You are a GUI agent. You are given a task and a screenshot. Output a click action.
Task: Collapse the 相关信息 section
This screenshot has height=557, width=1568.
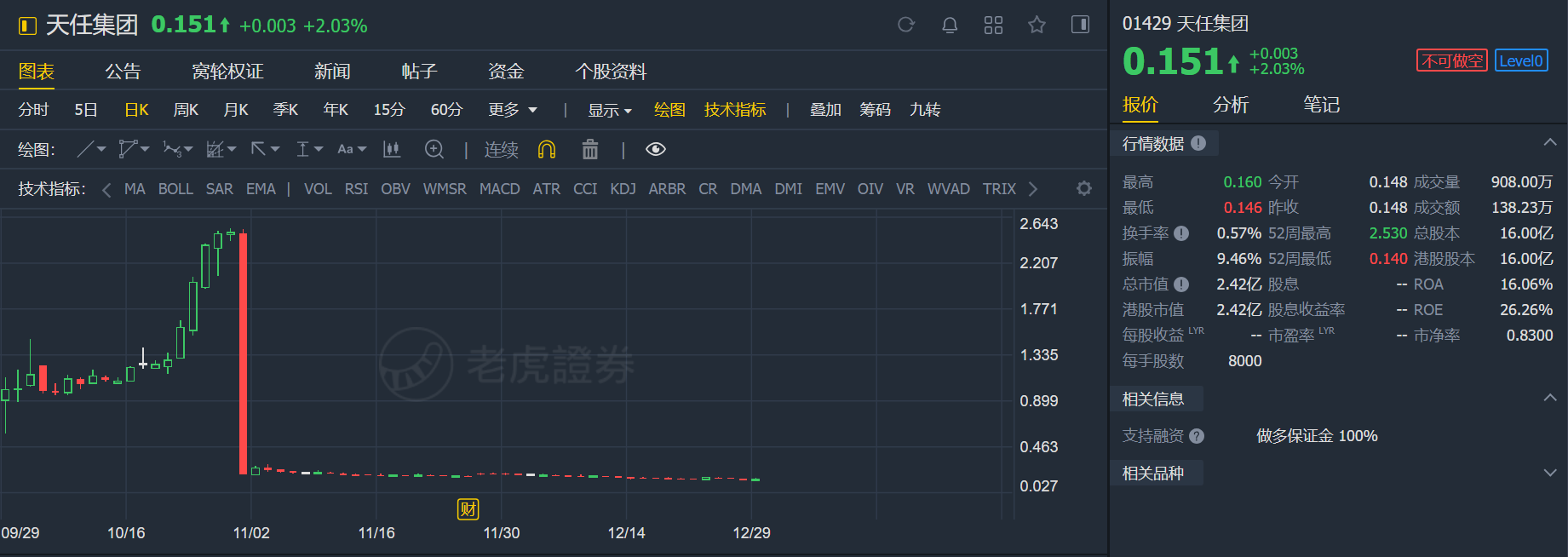coord(1549,398)
